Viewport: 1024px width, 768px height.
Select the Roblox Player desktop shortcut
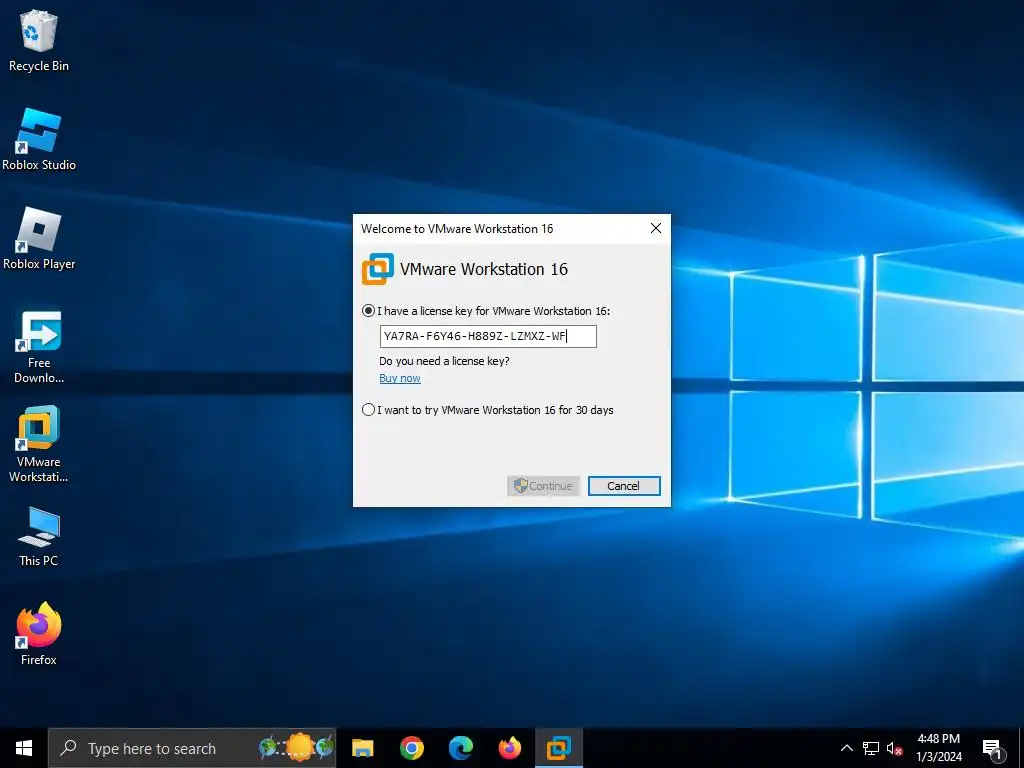tap(39, 239)
